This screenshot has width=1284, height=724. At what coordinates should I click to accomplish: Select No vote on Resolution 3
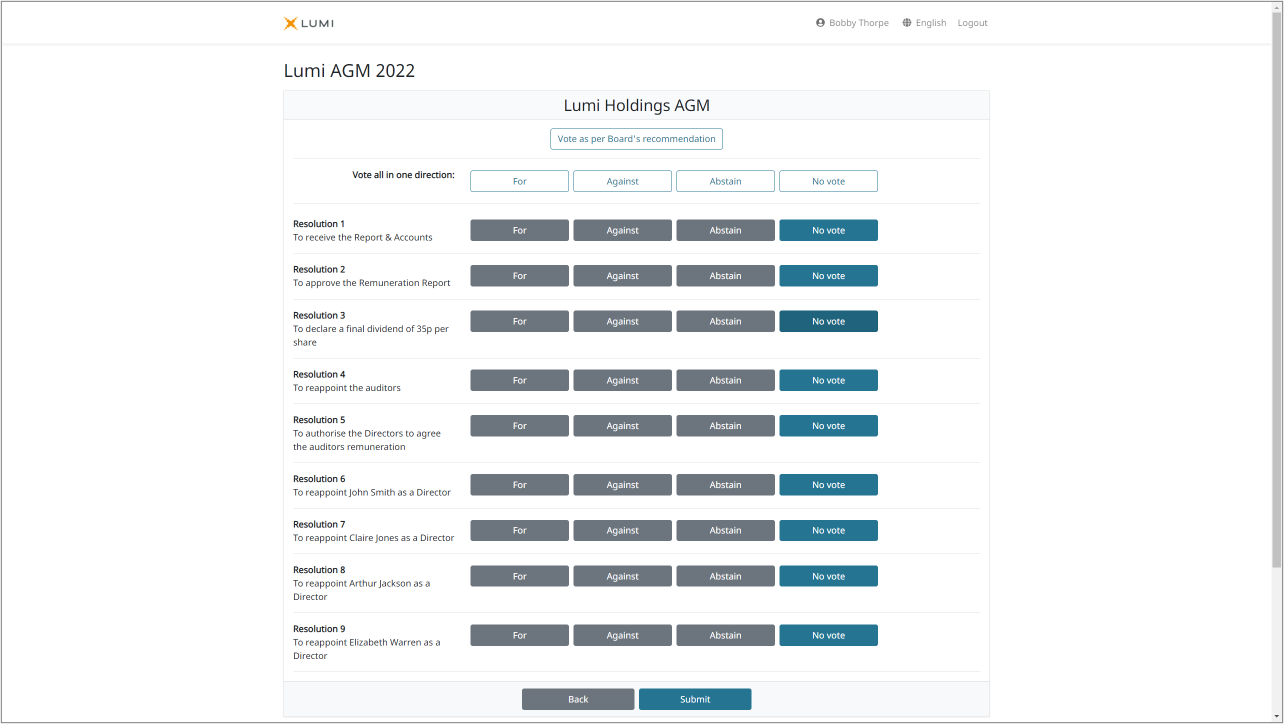coord(828,321)
